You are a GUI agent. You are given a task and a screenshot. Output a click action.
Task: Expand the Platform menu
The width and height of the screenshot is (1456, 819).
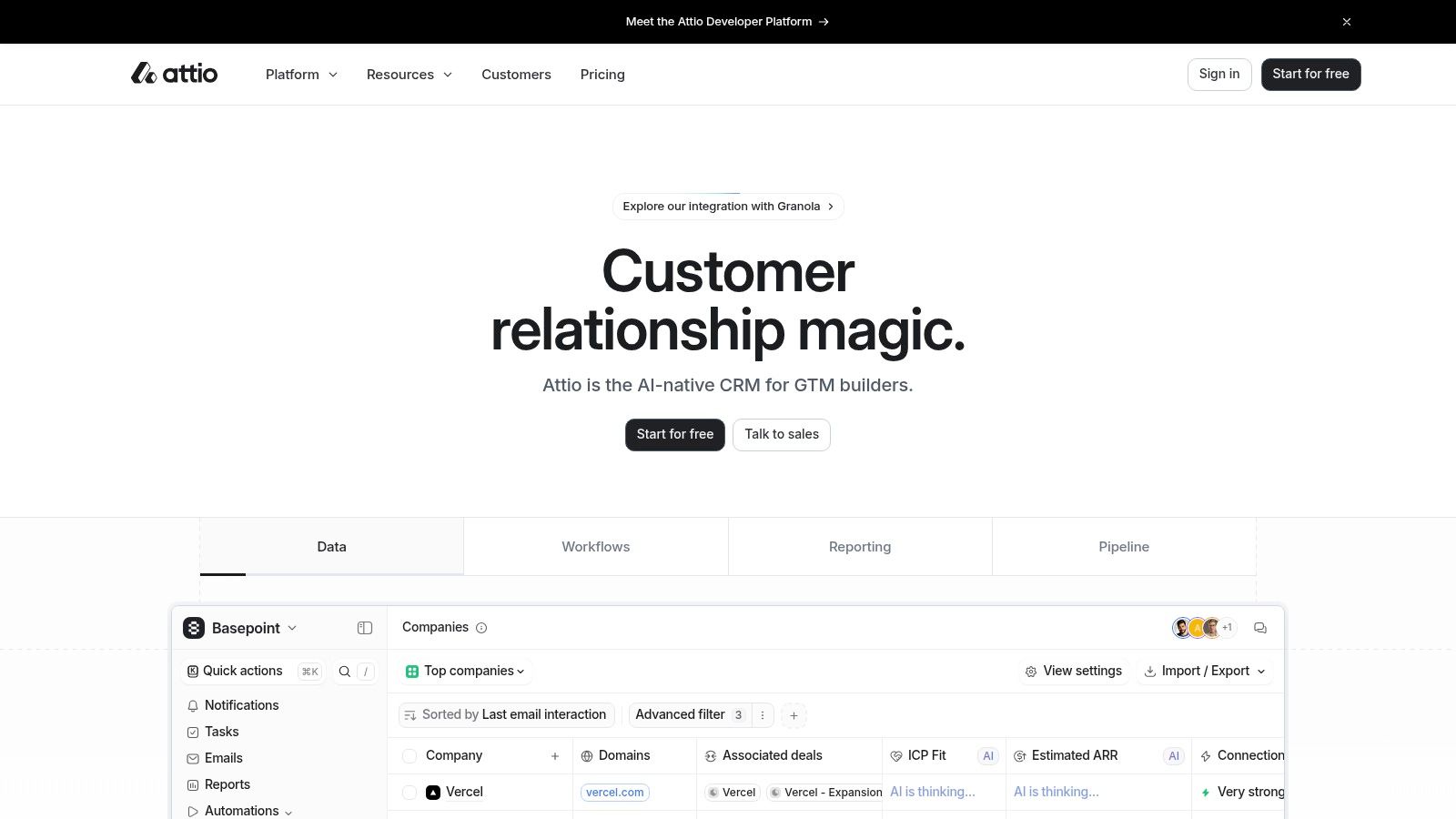(x=301, y=75)
